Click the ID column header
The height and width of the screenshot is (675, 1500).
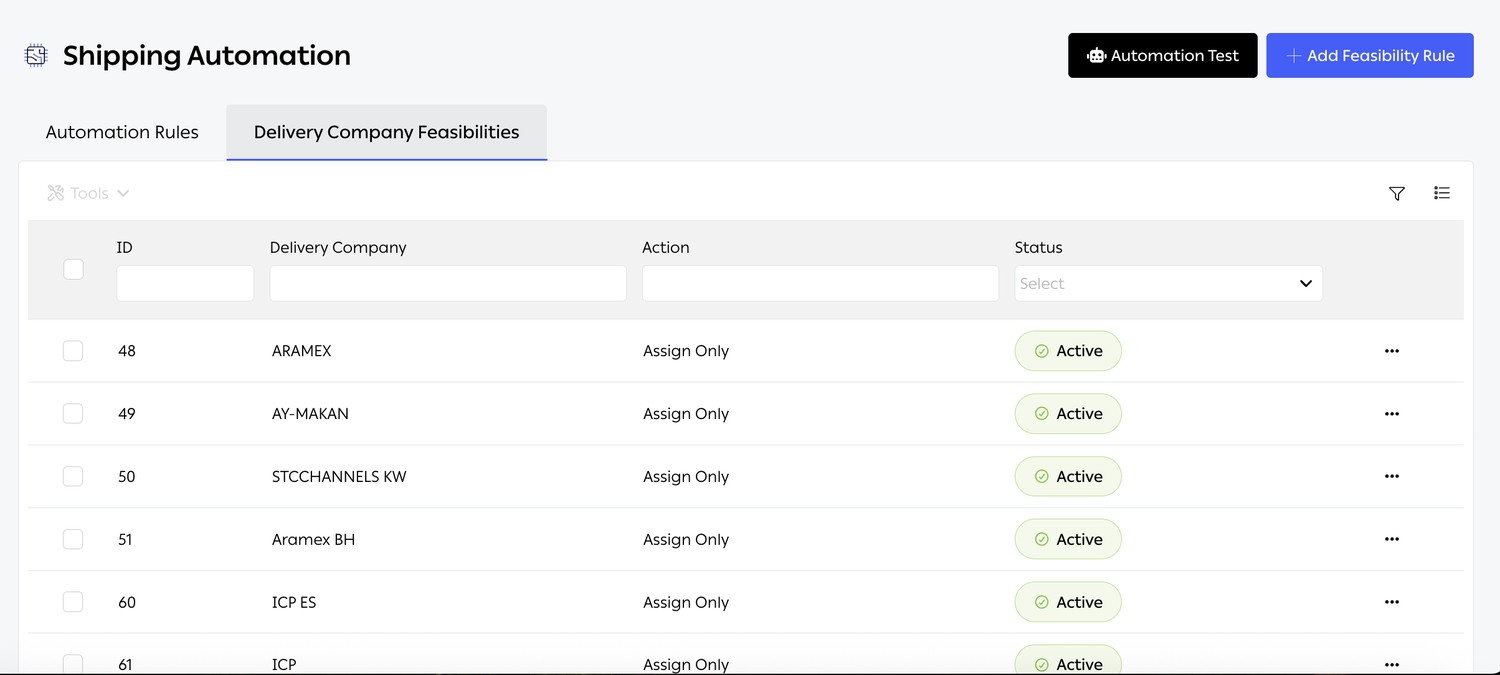click(125, 247)
